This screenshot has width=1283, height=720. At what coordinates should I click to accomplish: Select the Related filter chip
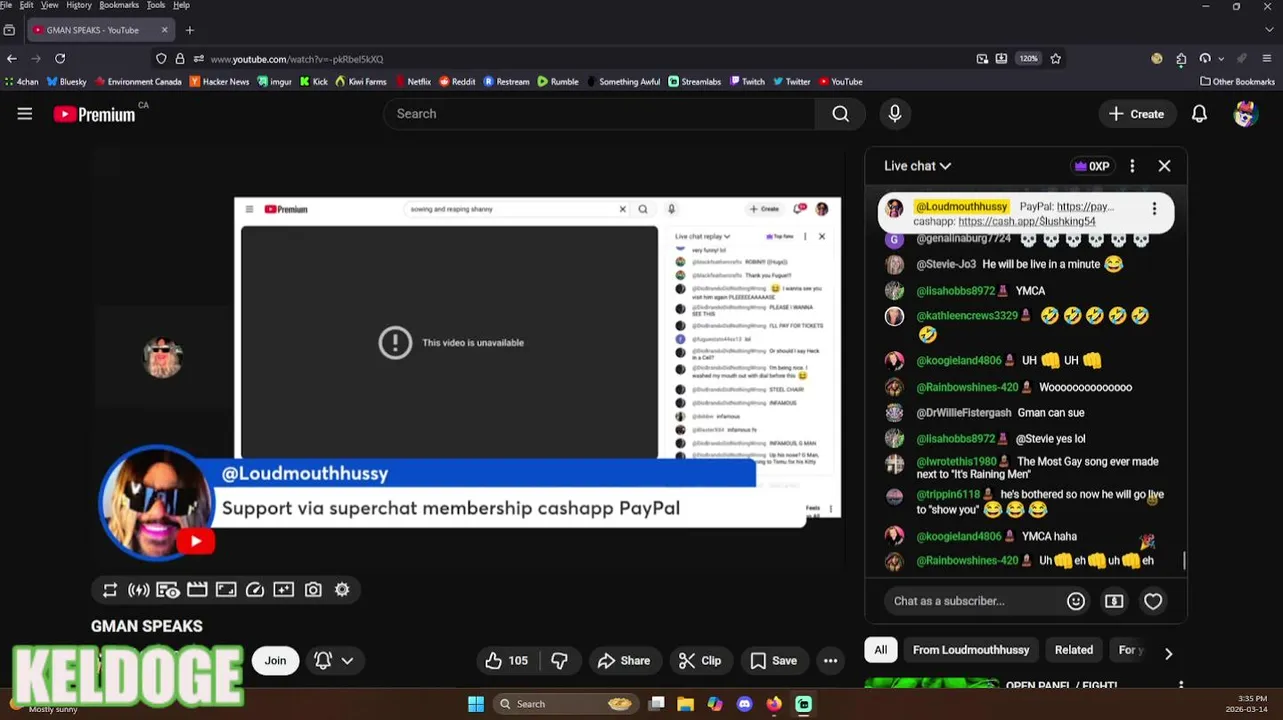click(1074, 650)
